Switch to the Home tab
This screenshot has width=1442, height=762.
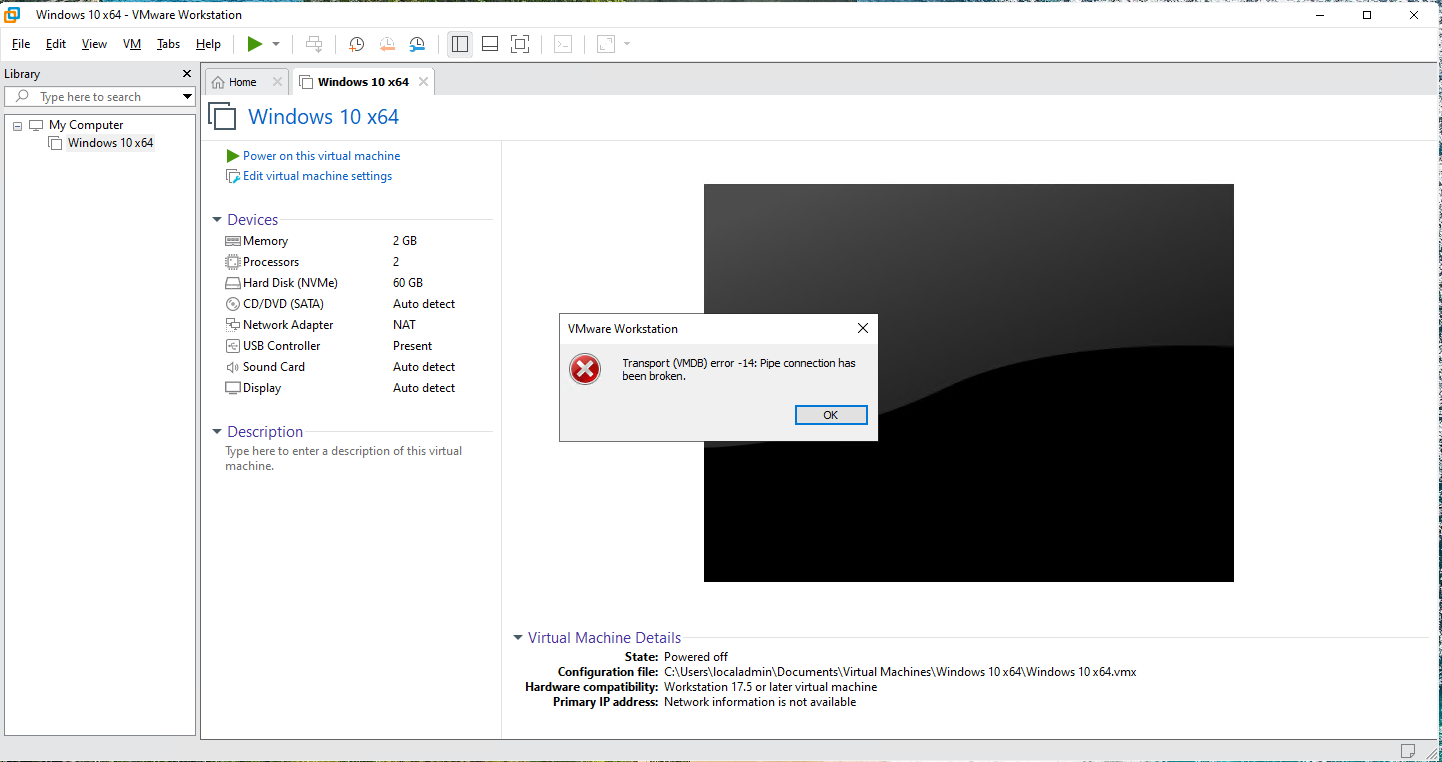click(x=243, y=82)
